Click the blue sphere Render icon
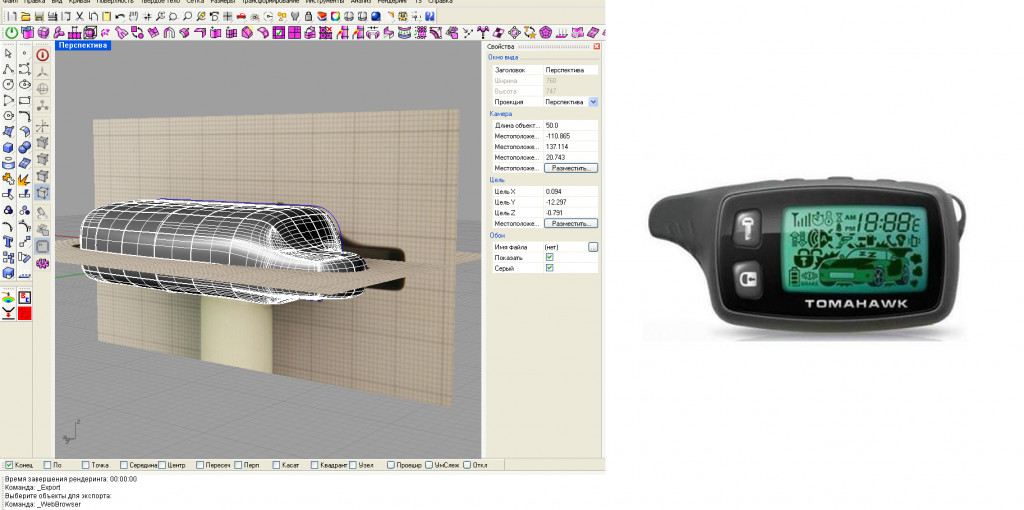Screen dimensions: 1024x510 [376, 16]
